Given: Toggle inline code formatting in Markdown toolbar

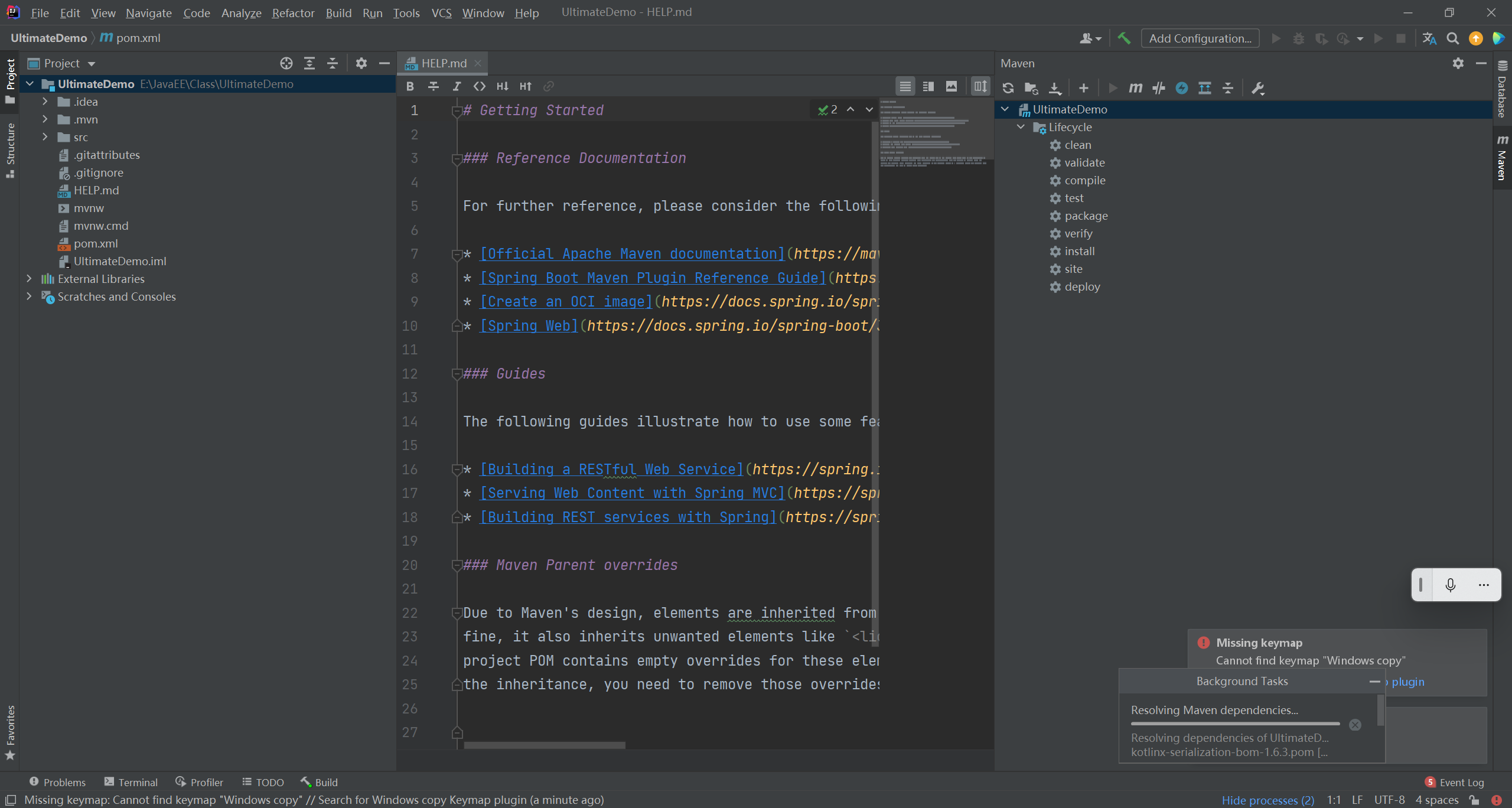Looking at the screenshot, I should click(480, 86).
